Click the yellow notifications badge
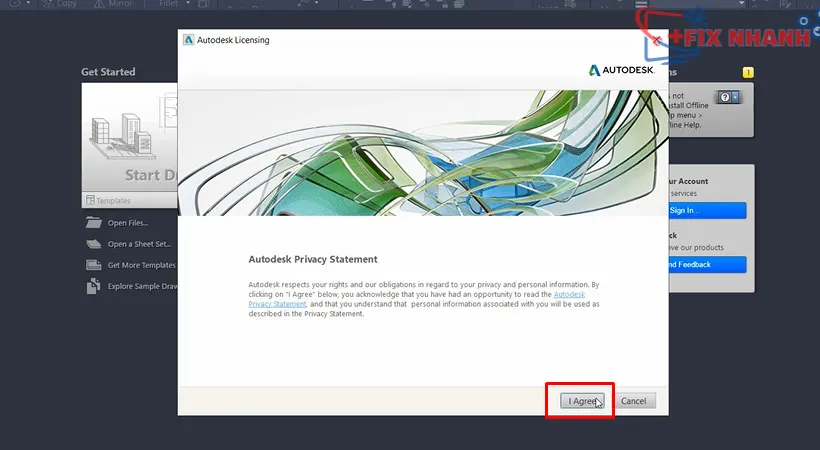This screenshot has width=820, height=450. click(748, 72)
